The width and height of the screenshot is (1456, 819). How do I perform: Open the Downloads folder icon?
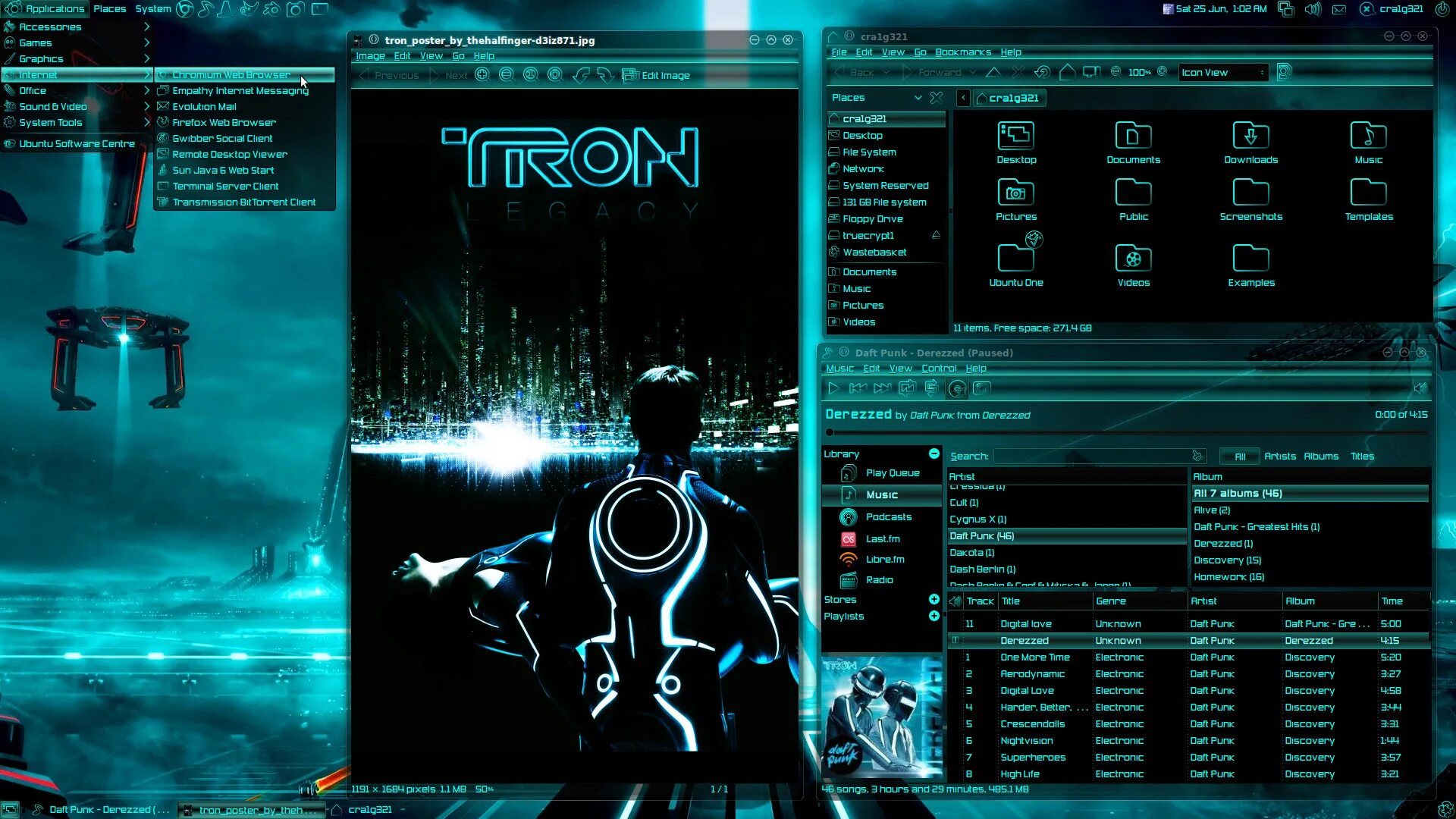pos(1250,136)
